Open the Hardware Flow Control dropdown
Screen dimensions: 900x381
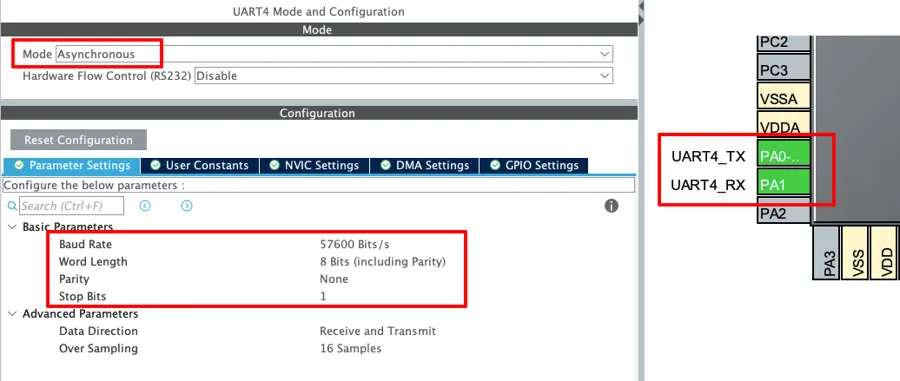coord(404,76)
